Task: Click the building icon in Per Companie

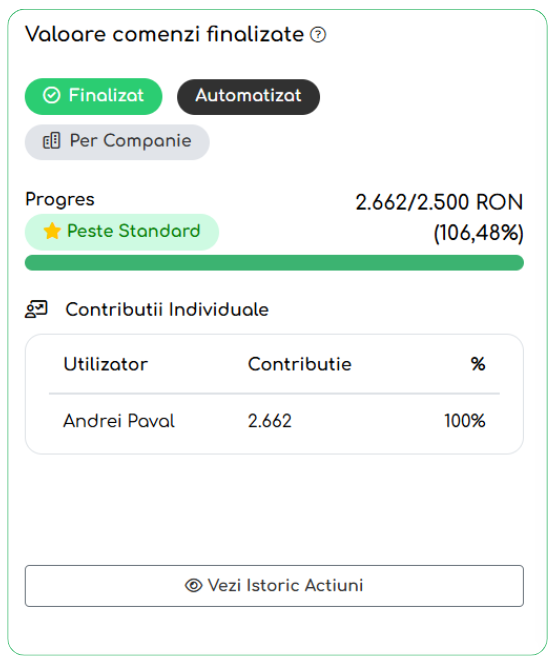Action: tap(52, 141)
